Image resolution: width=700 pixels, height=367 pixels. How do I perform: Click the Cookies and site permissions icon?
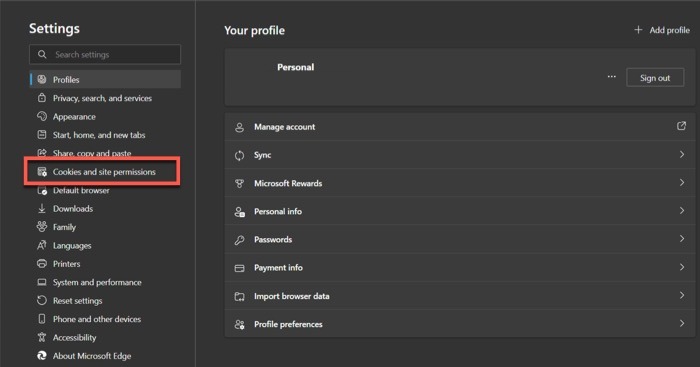pos(42,171)
